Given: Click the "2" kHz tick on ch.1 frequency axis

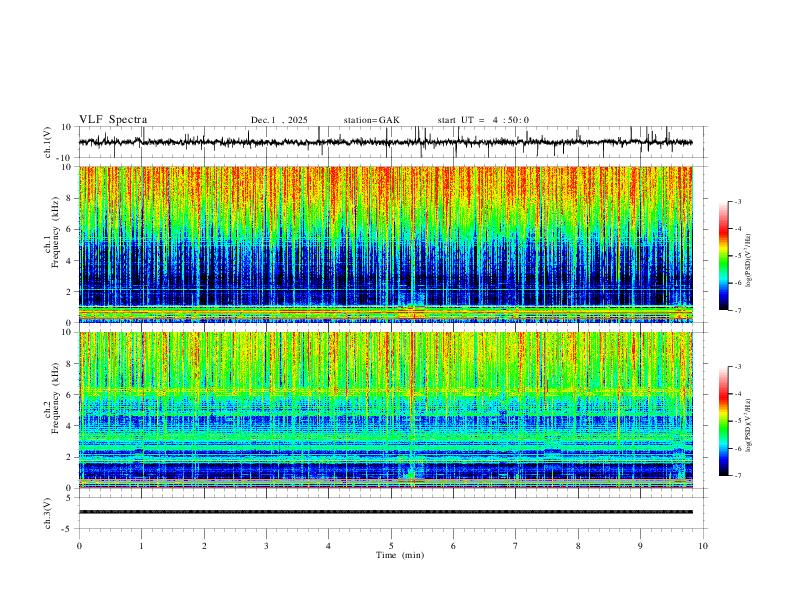Looking at the screenshot, I should coord(69,291).
